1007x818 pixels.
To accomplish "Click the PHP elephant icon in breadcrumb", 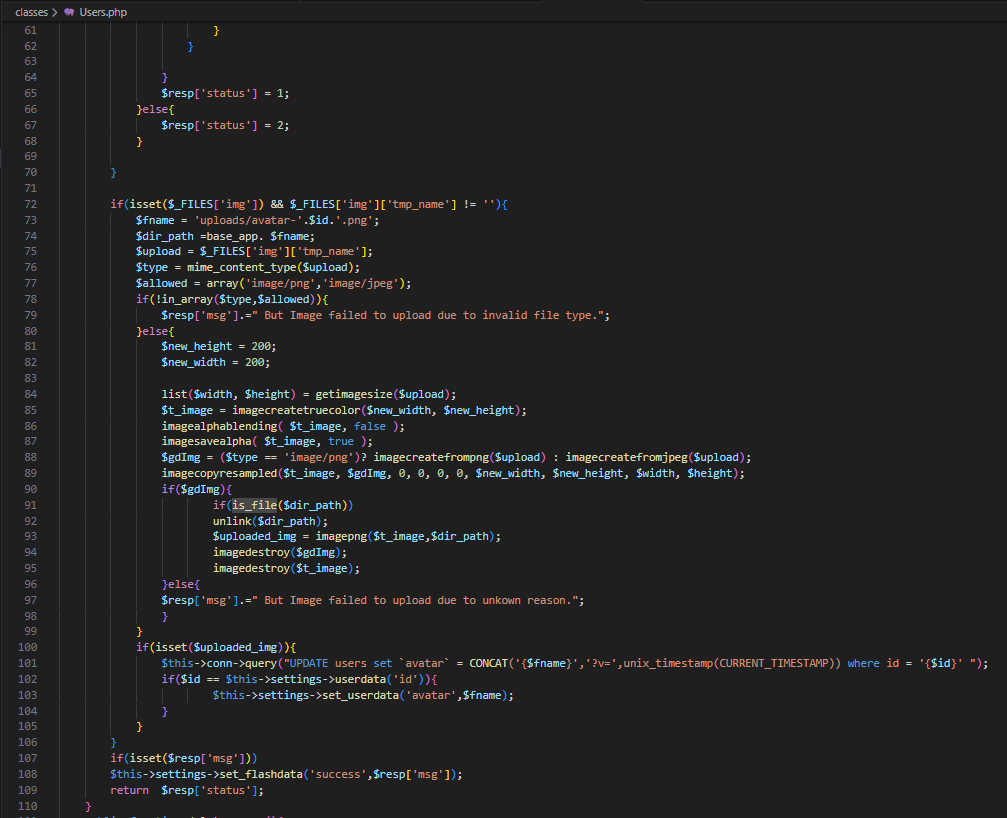I will click(69, 12).
